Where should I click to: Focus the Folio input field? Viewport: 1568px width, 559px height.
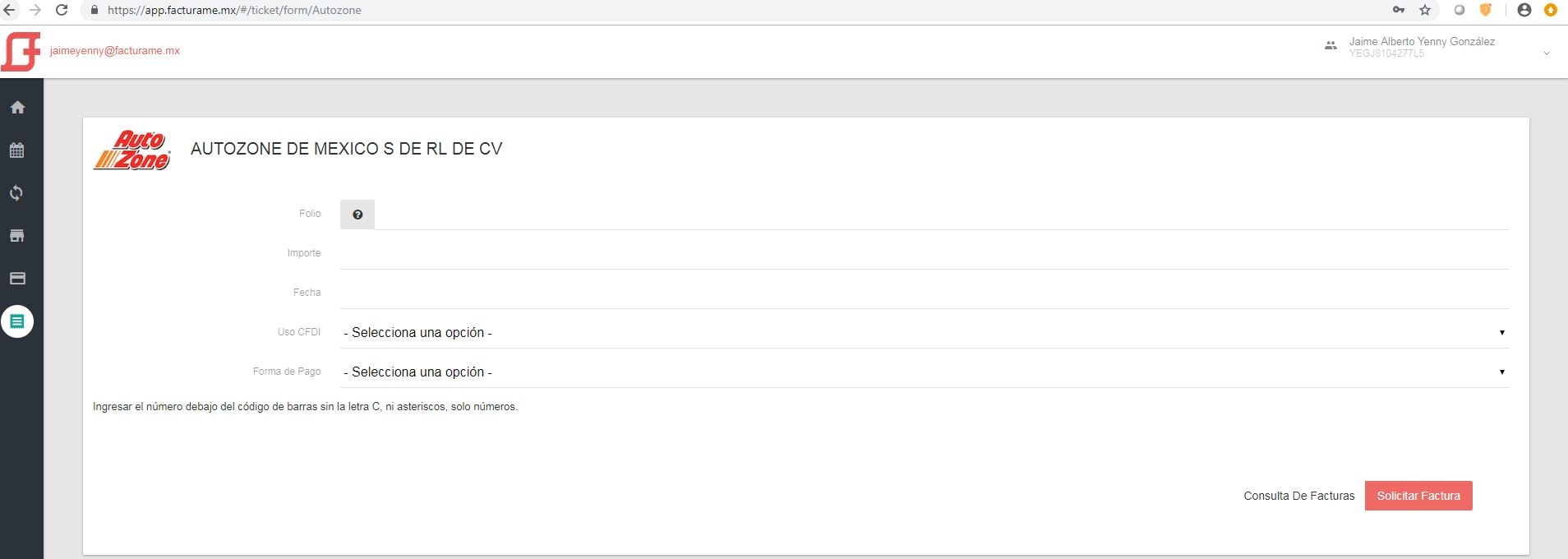[941, 215]
